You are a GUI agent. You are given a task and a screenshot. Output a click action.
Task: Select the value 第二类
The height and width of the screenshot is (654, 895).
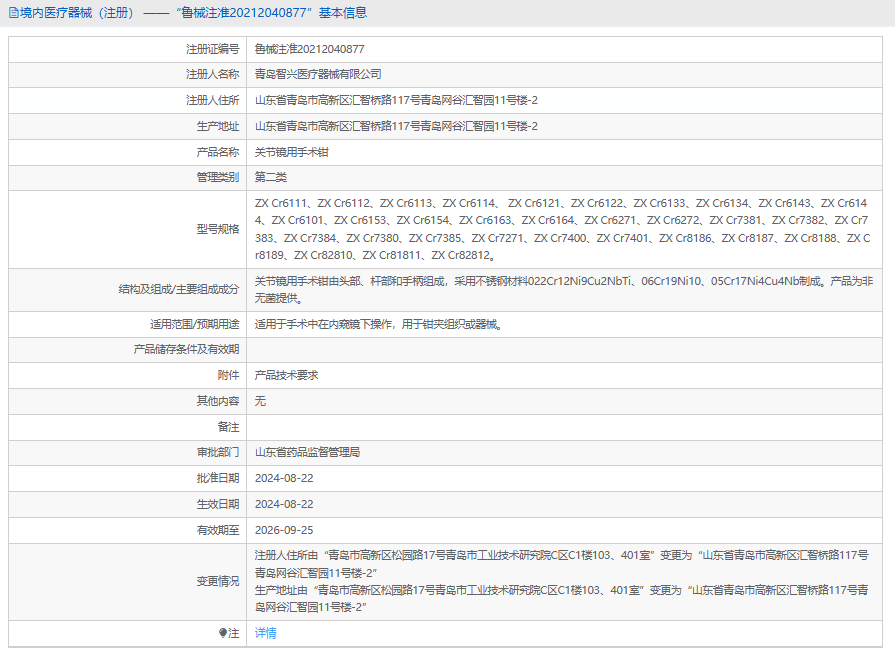tap(271, 177)
